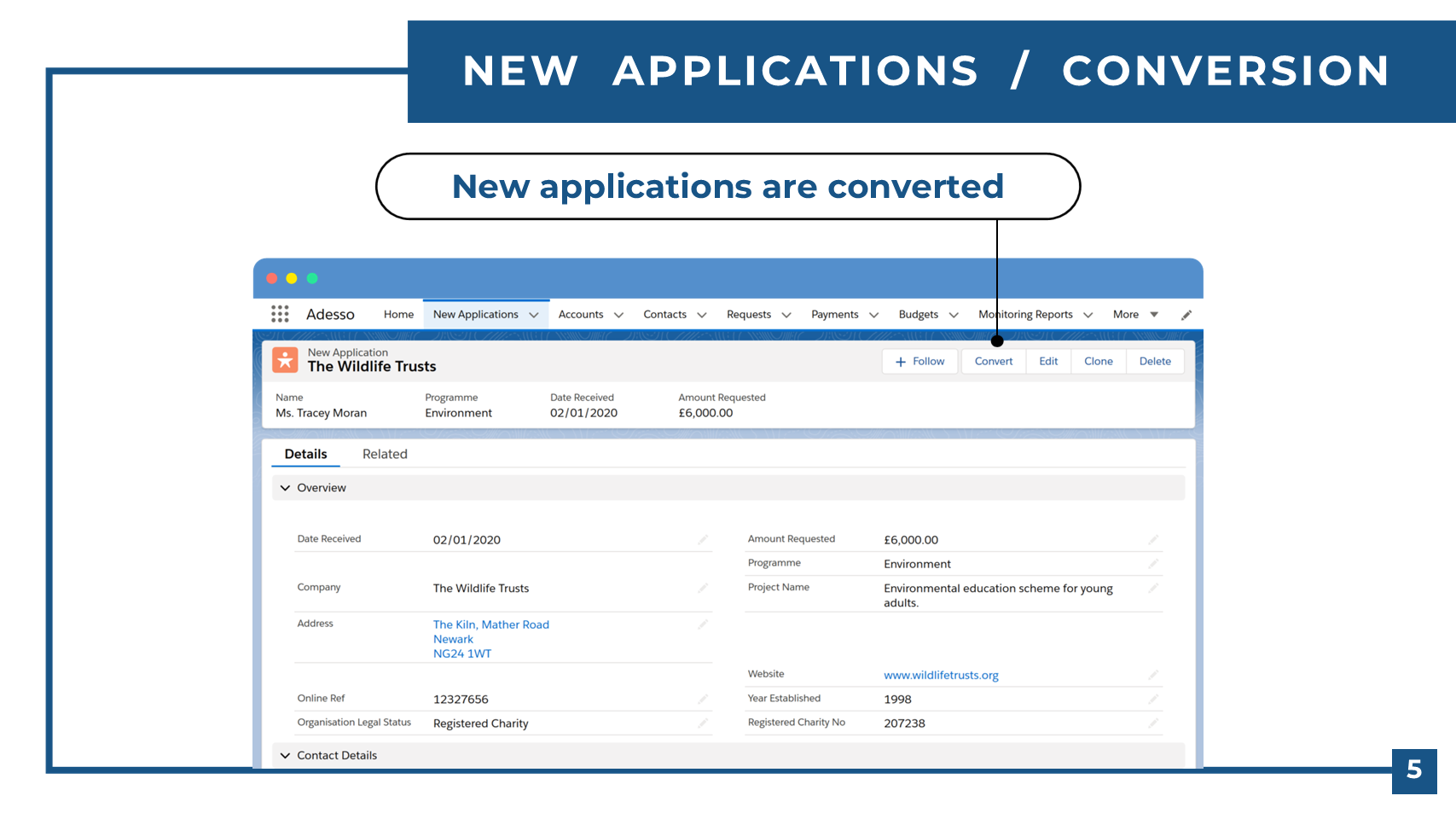Screen dimensions: 1456x819
Task: Click pencil icon beside Website field
Action: tap(1153, 675)
